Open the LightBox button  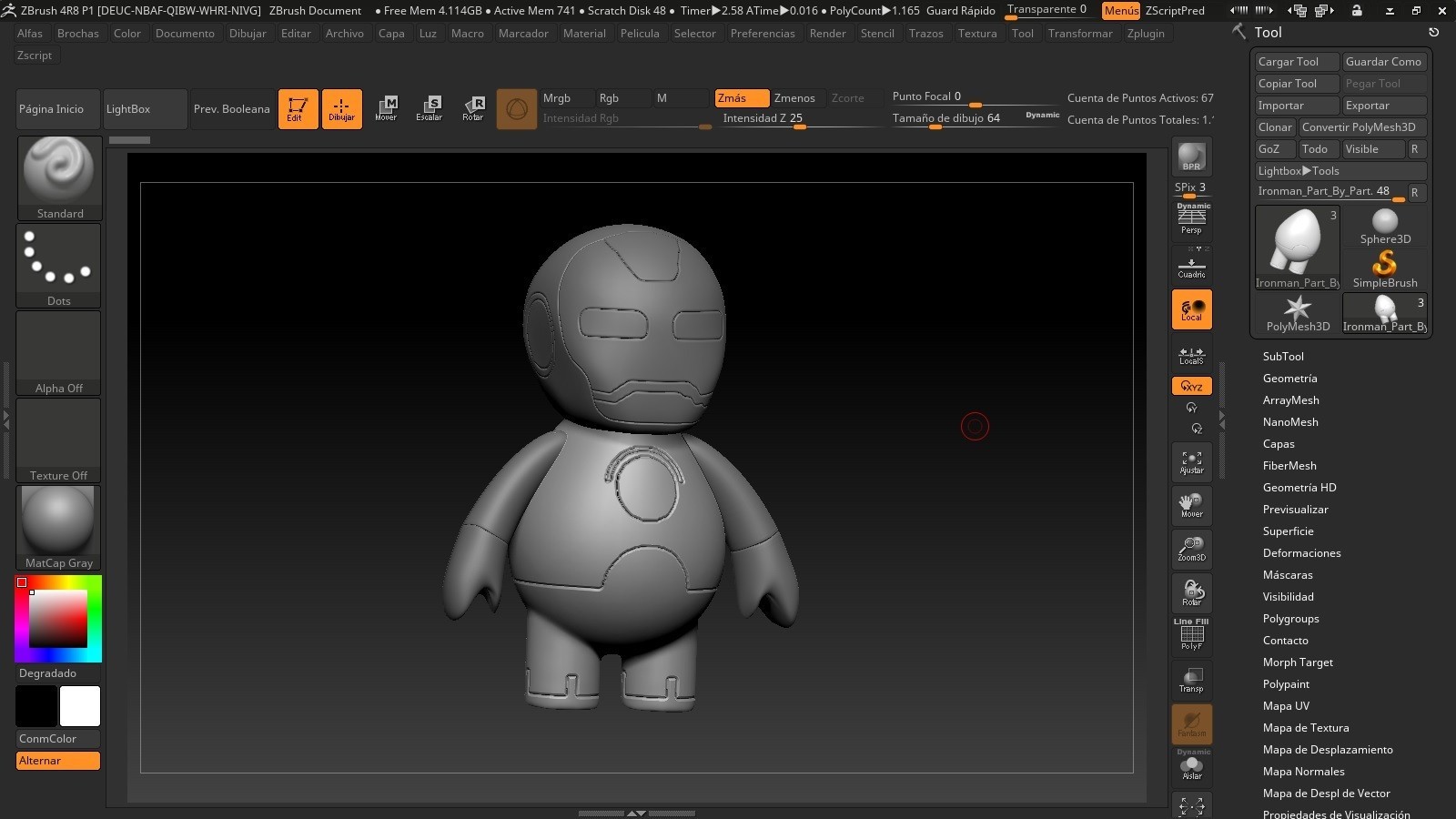click(x=145, y=109)
